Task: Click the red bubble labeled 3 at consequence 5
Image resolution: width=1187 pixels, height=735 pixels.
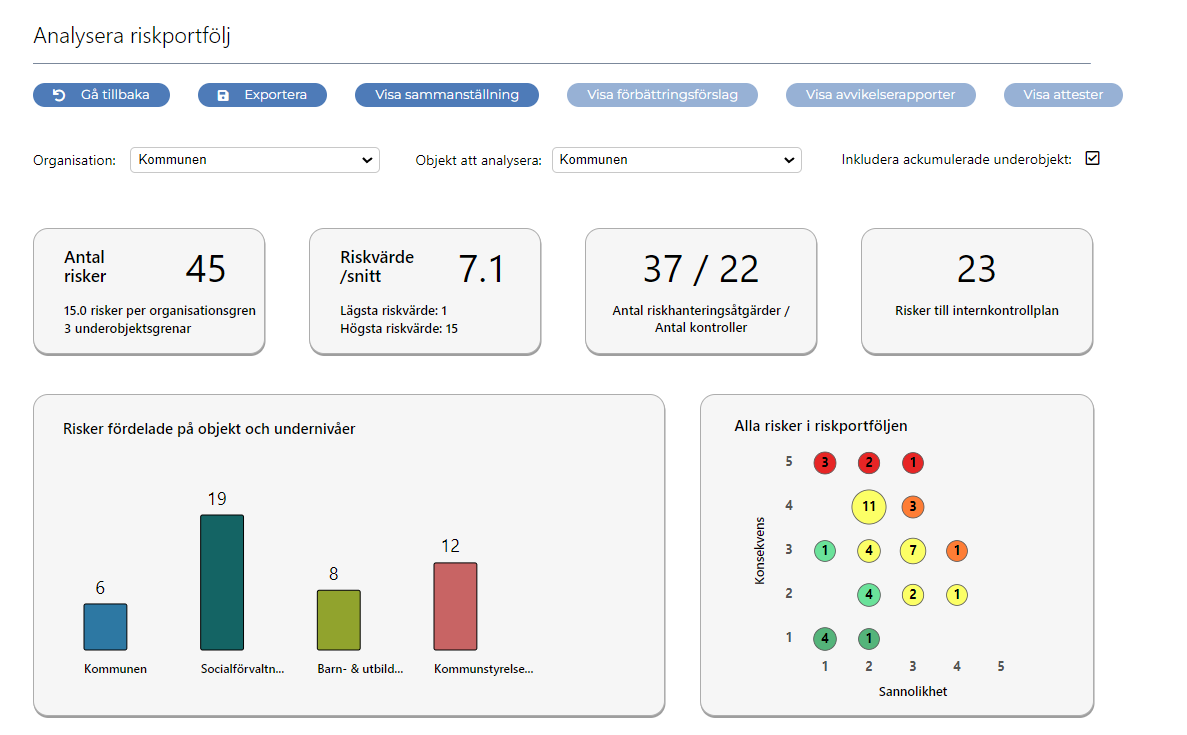Action: tap(825, 463)
